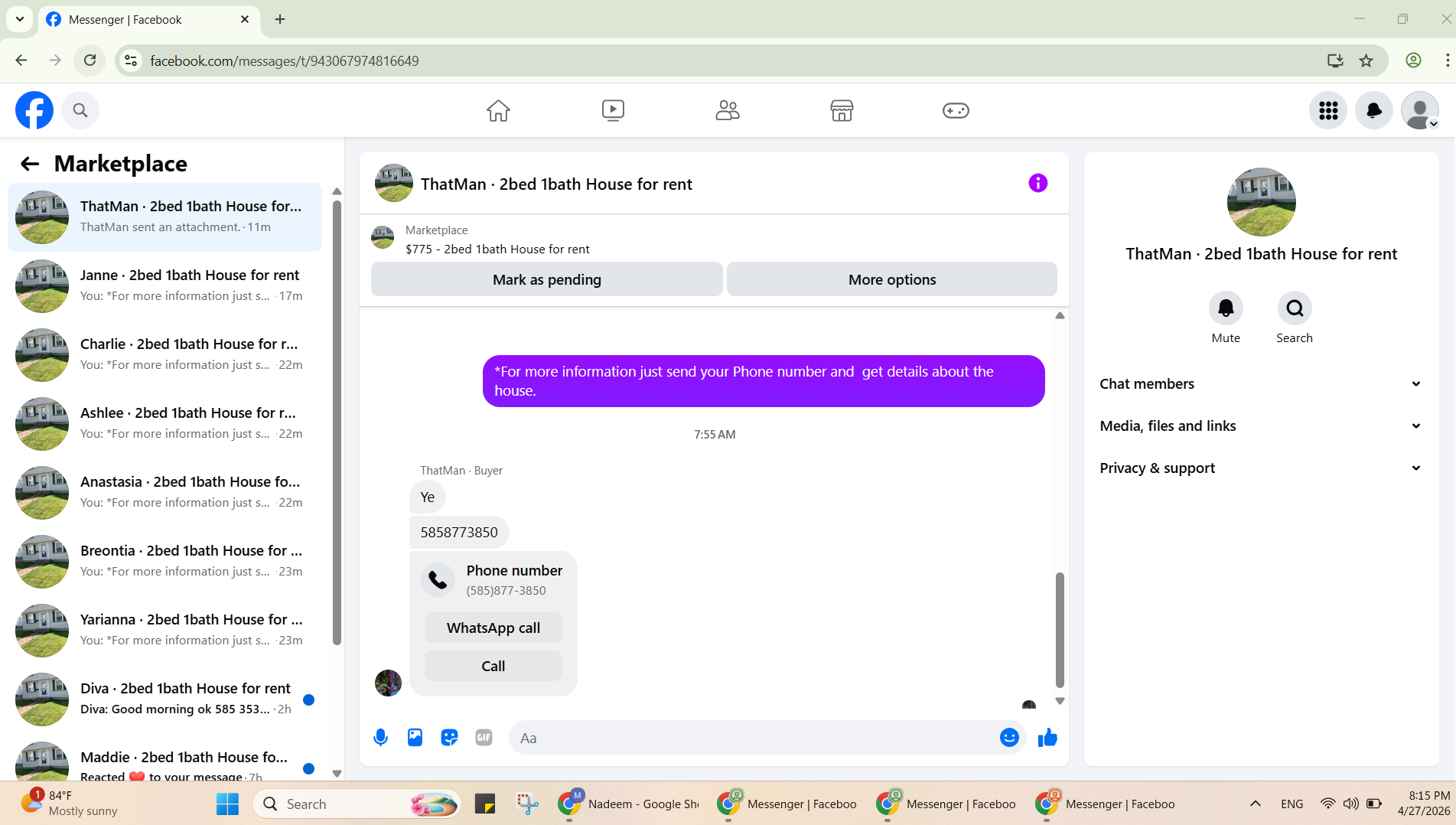Click More options button
The height and width of the screenshot is (825, 1456).
891,279
